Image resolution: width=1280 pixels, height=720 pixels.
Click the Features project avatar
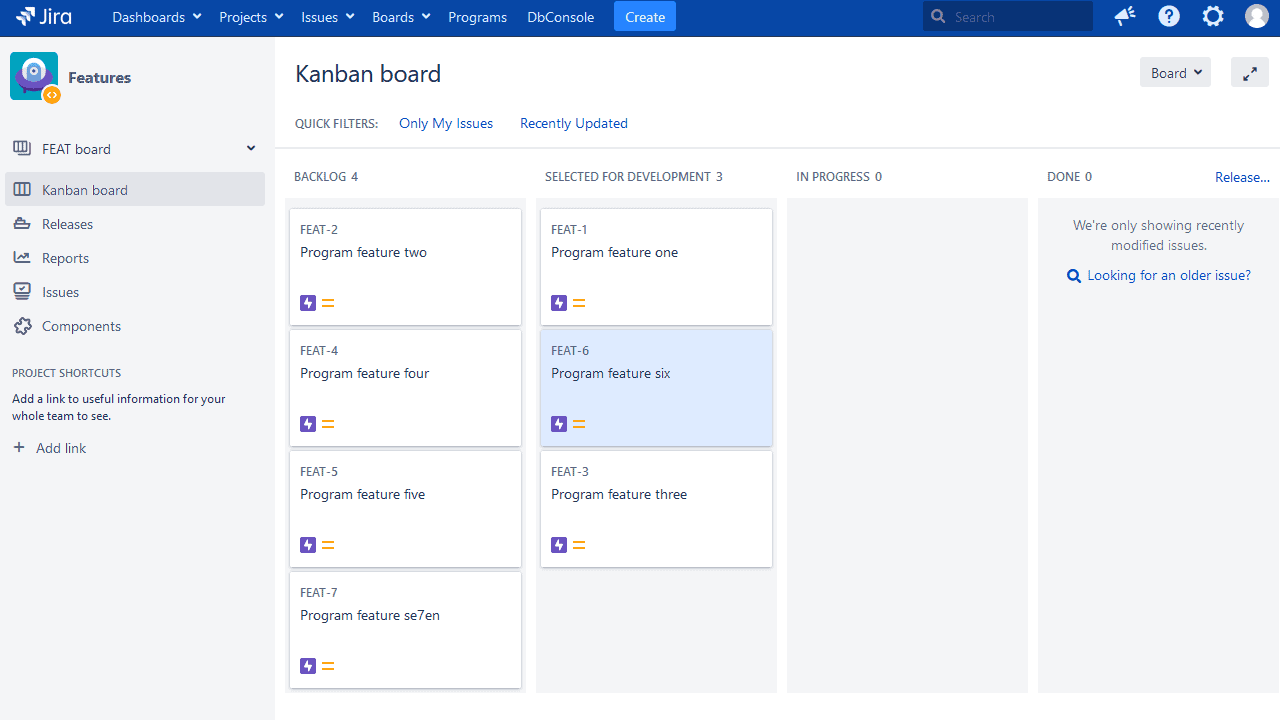click(33, 74)
